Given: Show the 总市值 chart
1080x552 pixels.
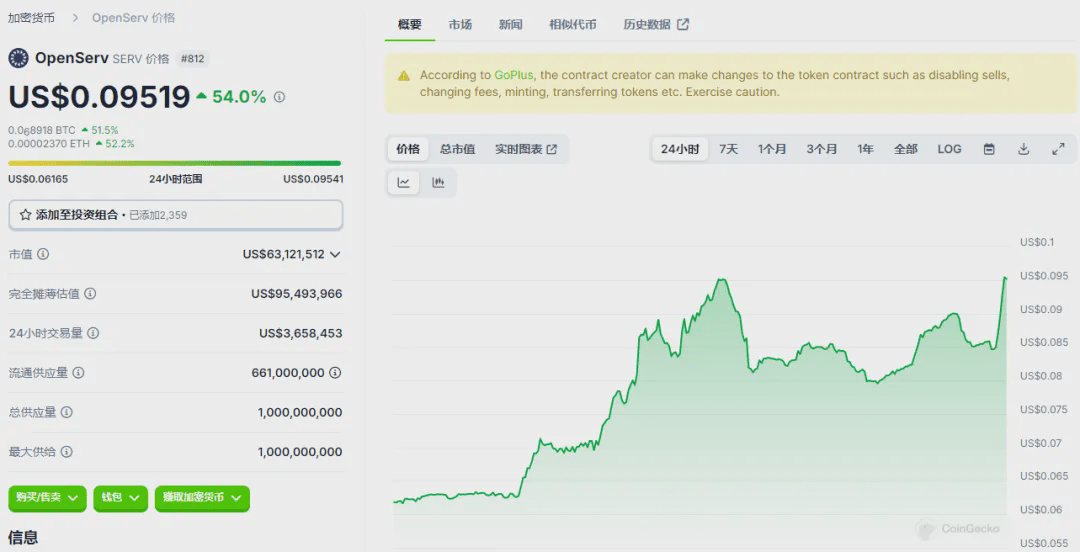Looking at the screenshot, I should 457,149.
